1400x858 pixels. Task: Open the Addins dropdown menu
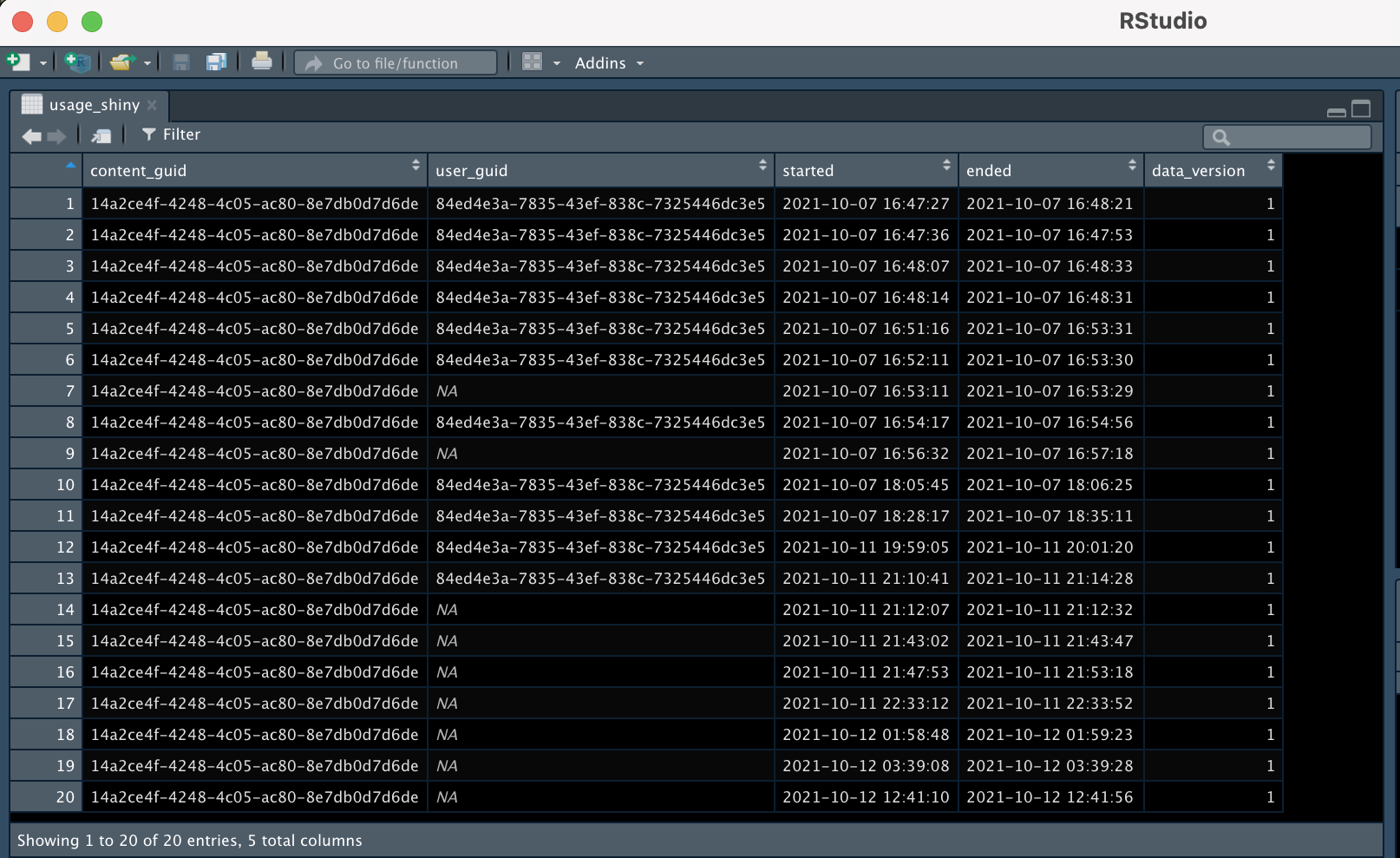coord(609,63)
